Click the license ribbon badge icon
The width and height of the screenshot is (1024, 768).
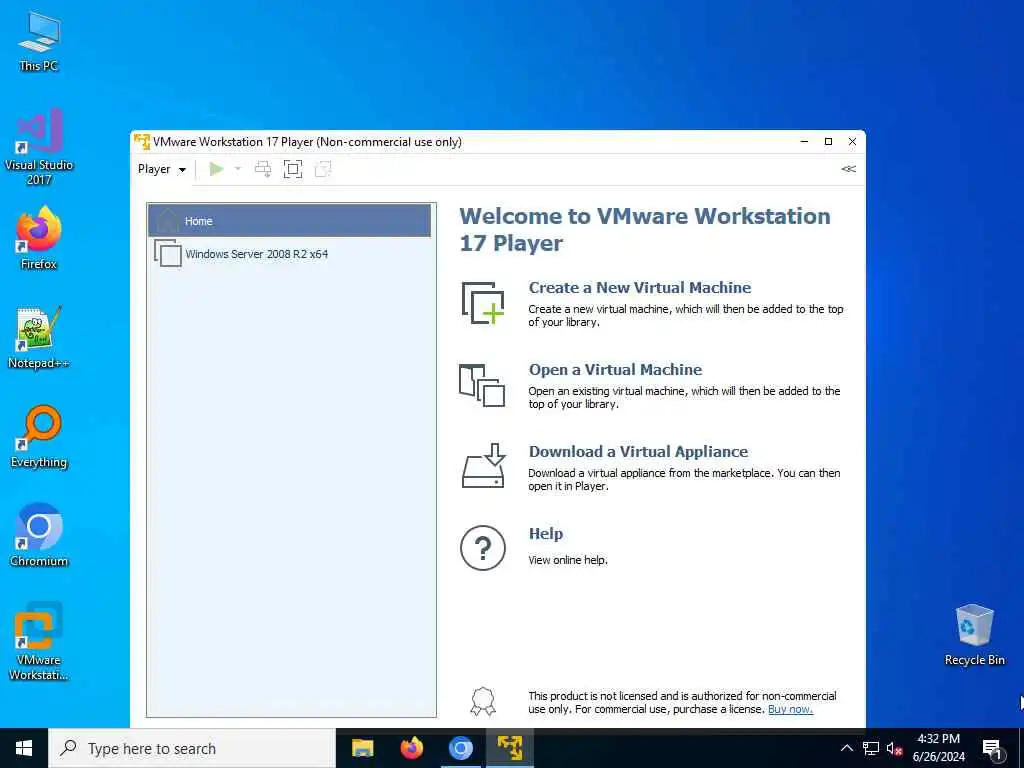click(483, 701)
